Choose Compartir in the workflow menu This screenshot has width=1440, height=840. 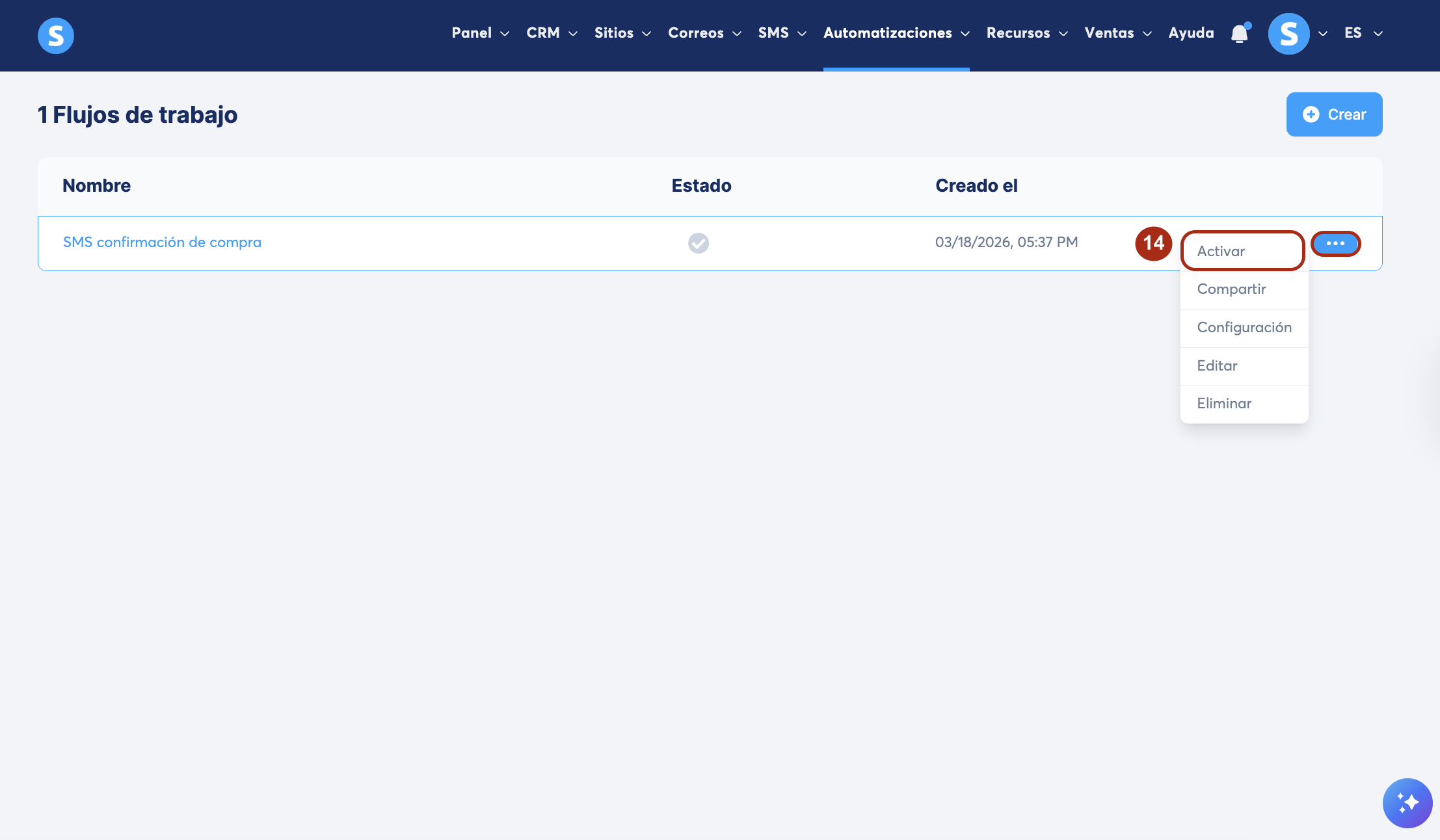[x=1231, y=289]
